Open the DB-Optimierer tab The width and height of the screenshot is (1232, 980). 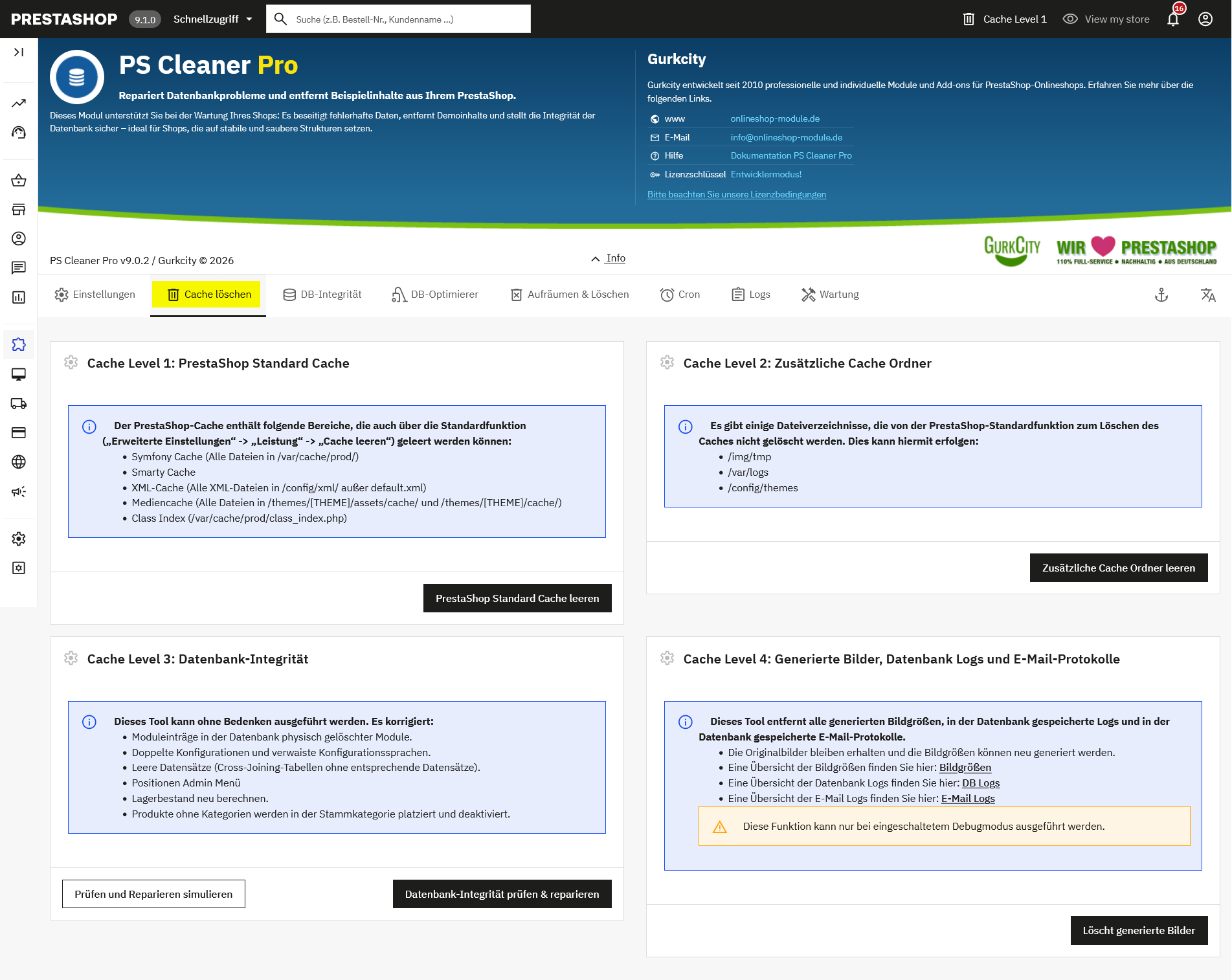click(435, 295)
